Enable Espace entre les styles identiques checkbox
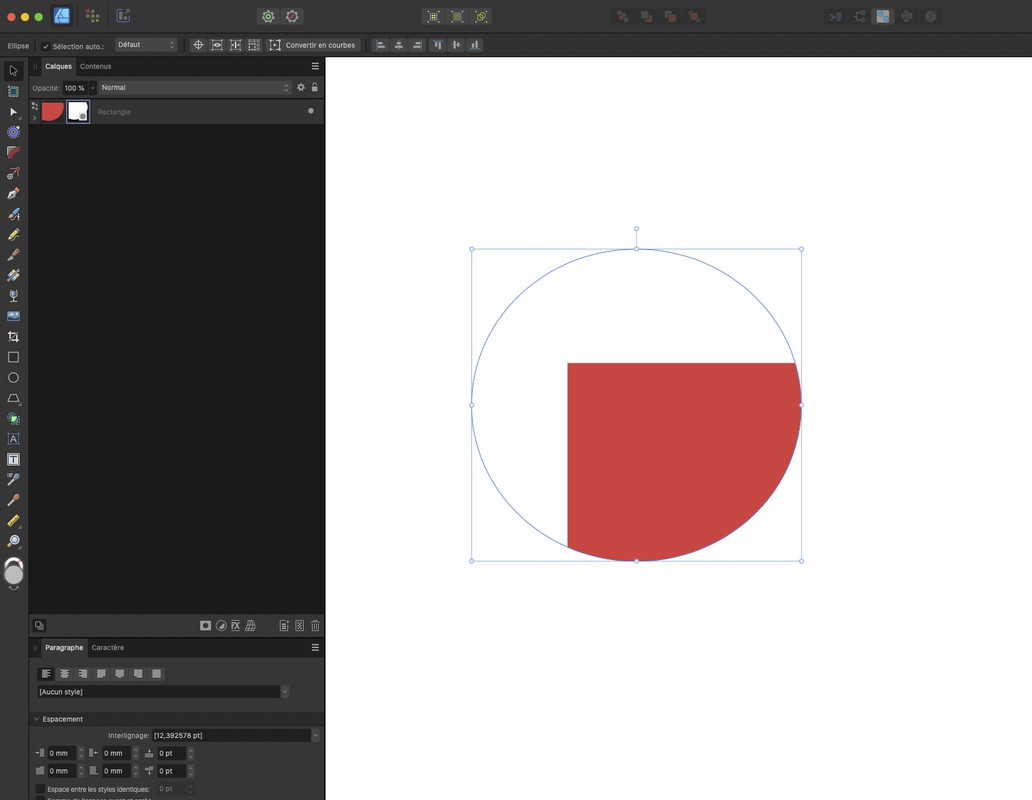The image size is (1032, 800). click(40, 789)
